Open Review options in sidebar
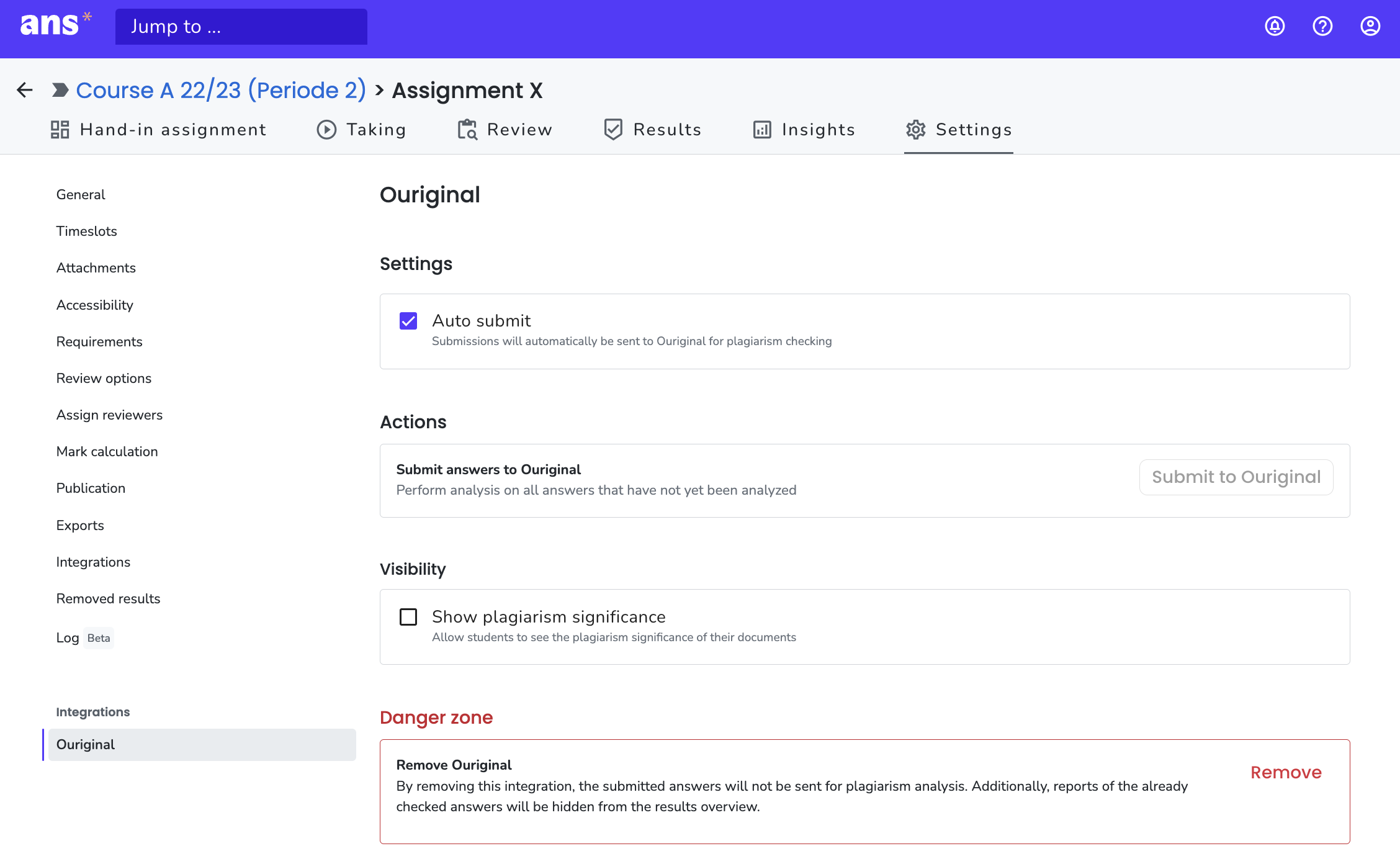Image resolution: width=1400 pixels, height=864 pixels. click(104, 378)
